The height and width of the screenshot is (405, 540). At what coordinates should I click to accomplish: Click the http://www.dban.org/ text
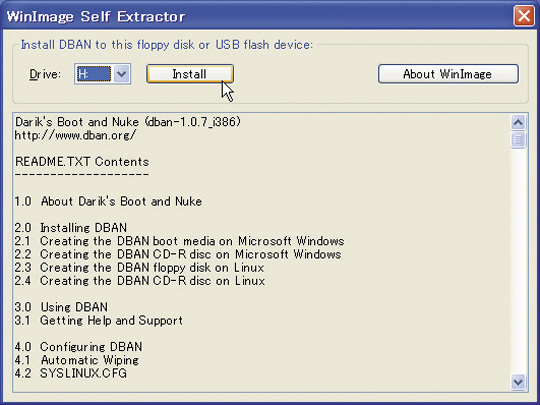tap(75, 135)
